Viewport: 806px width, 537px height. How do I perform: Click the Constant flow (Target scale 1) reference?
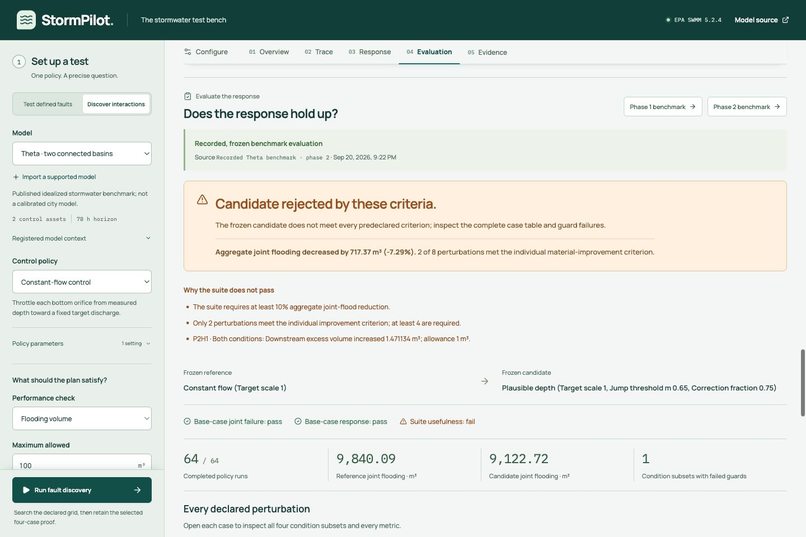pyautogui.click(x=235, y=388)
